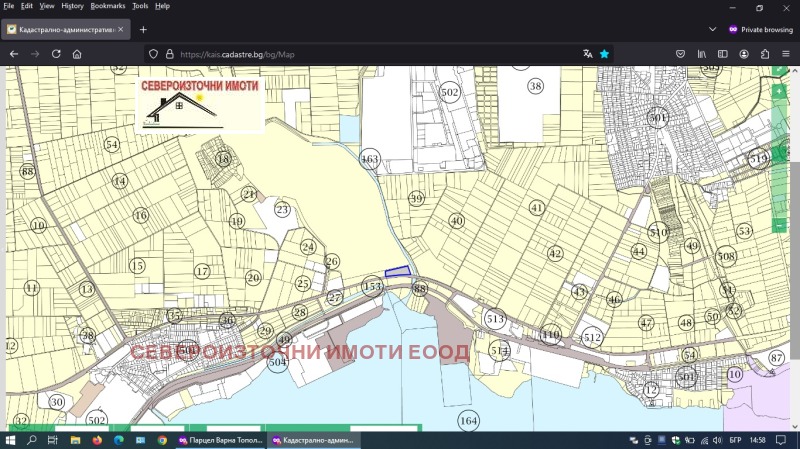Open the browser home page
Image resolution: width=800 pixels, height=449 pixels.
point(77,54)
